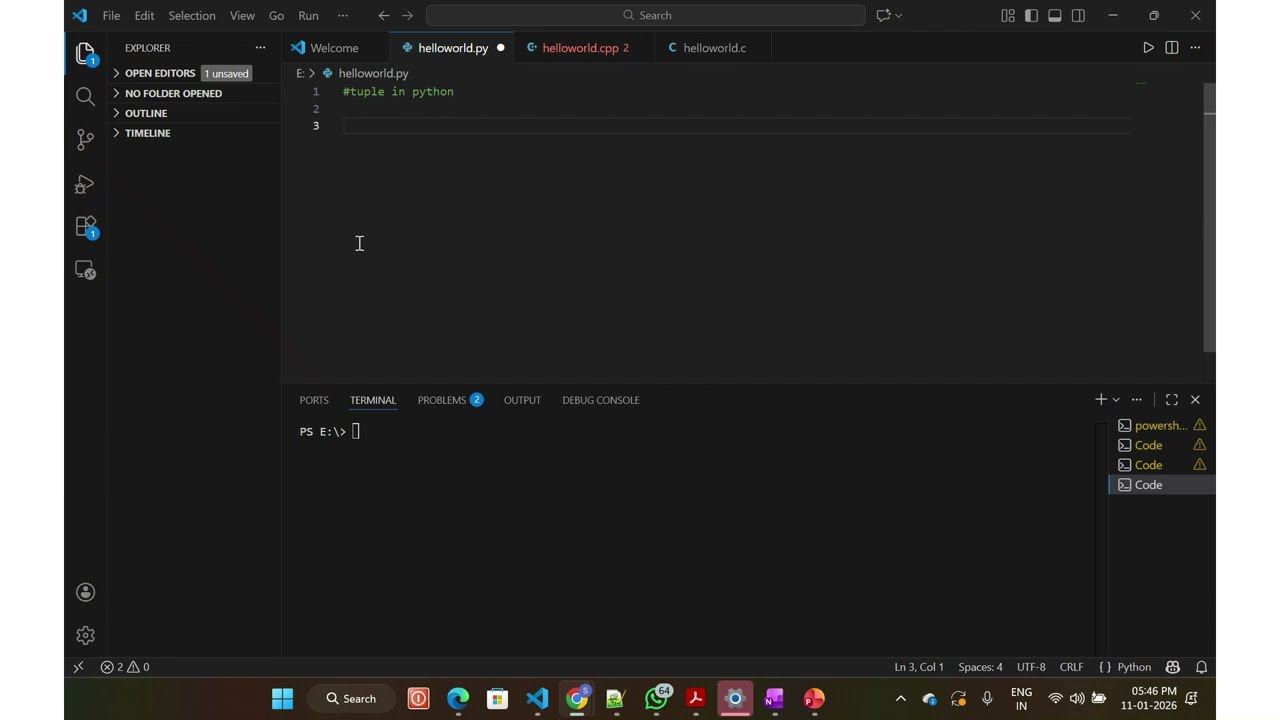Click unsaved dot on helloworld.py tab
Viewport: 1280px width, 720px height.
coord(501,47)
